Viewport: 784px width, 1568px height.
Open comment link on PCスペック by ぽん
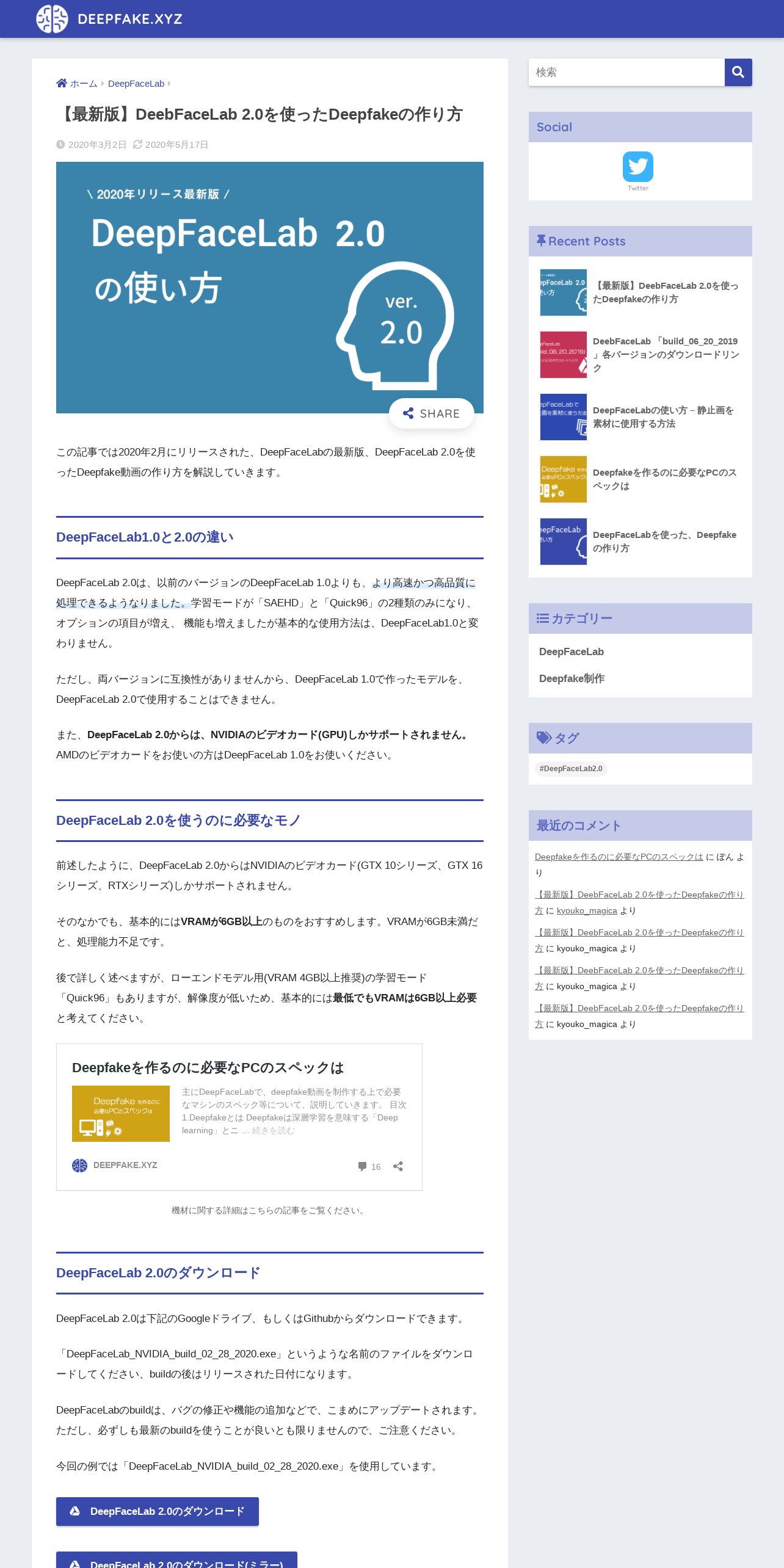point(619,857)
